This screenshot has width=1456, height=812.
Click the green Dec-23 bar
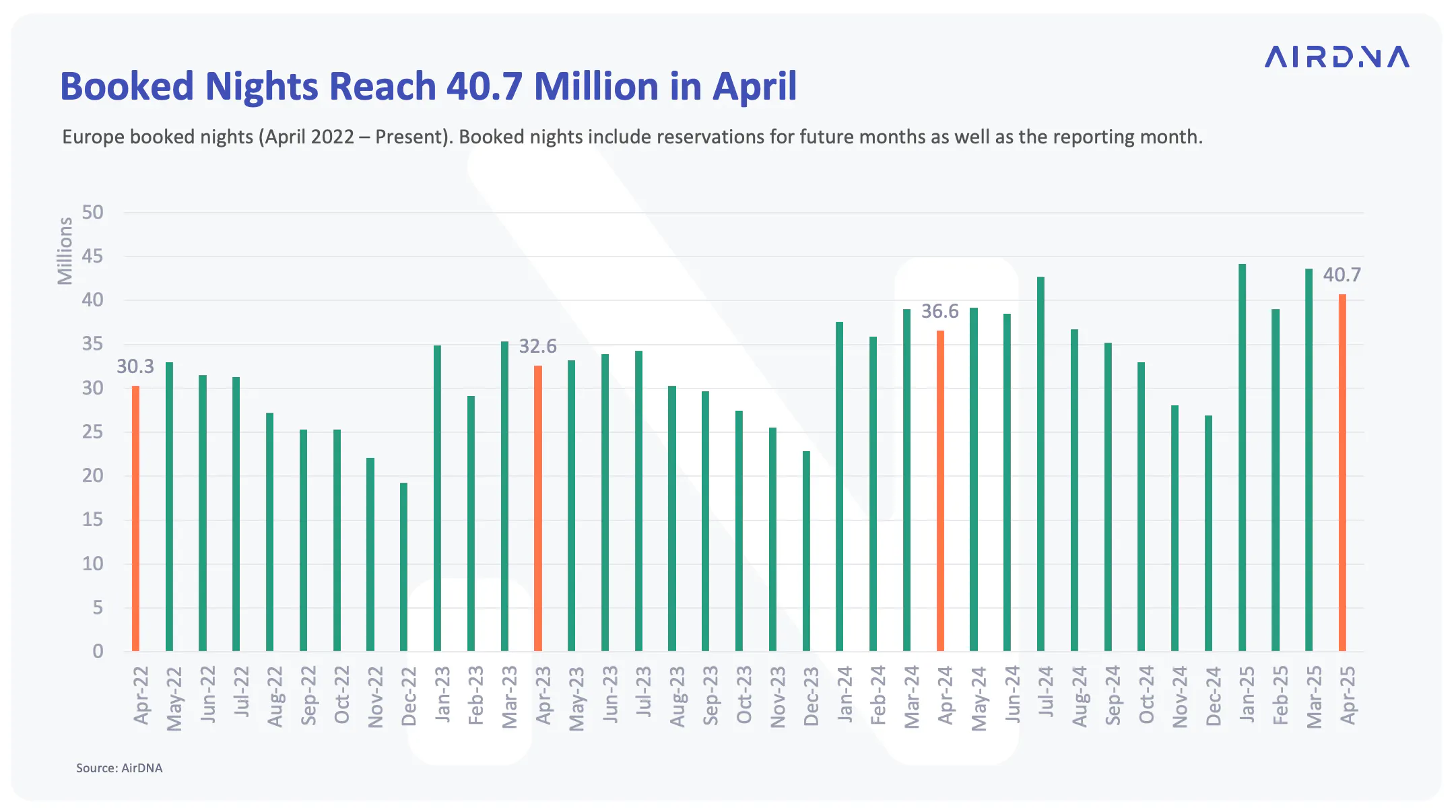(x=806, y=551)
